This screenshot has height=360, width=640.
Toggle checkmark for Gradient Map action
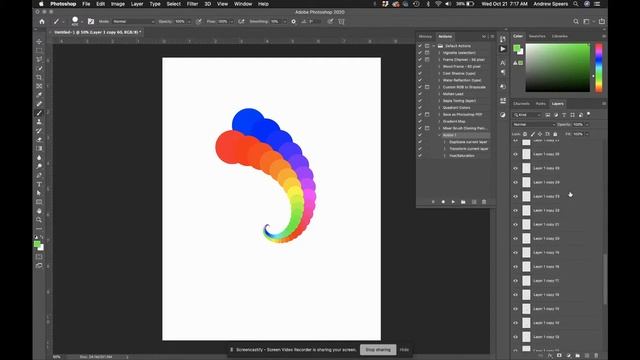tap(420, 121)
